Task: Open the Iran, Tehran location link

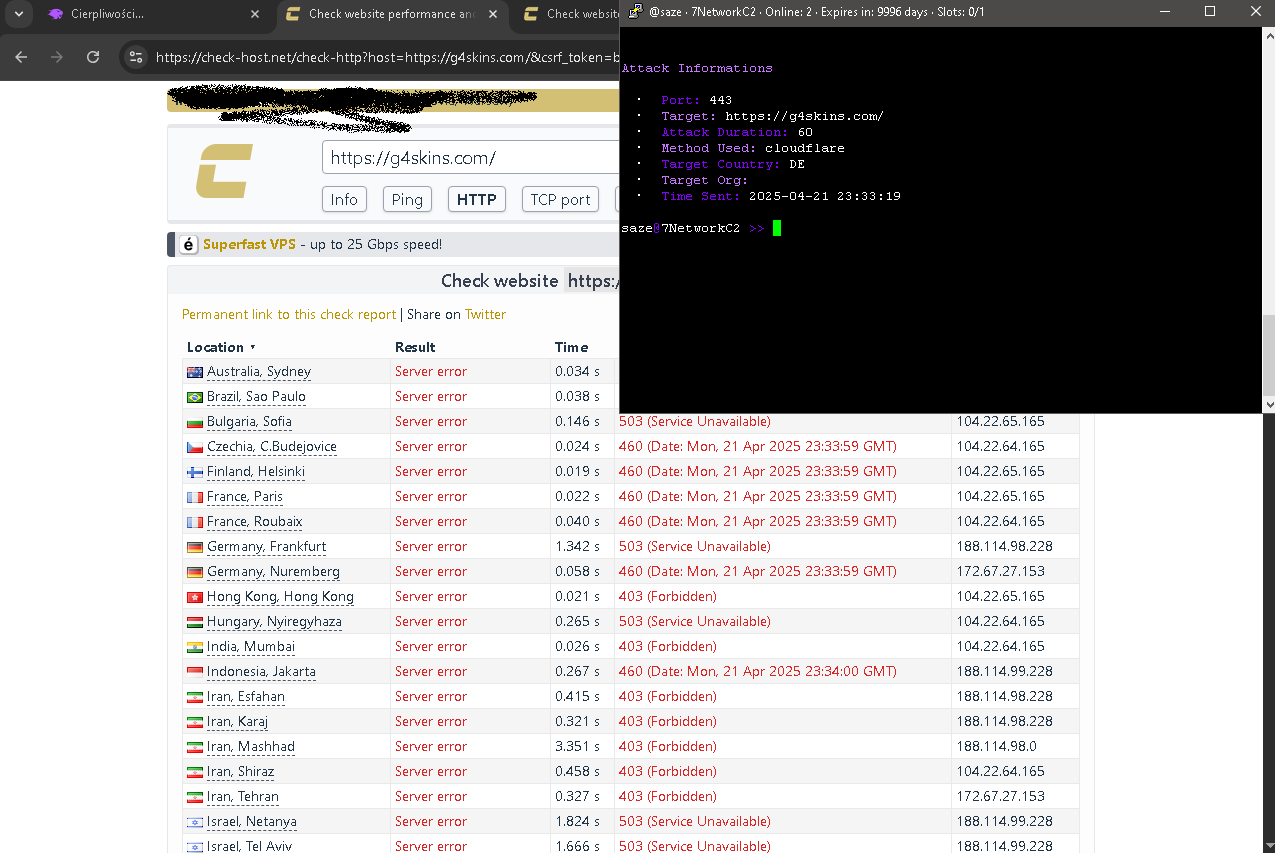Action: pyautogui.click(x=243, y=796)
